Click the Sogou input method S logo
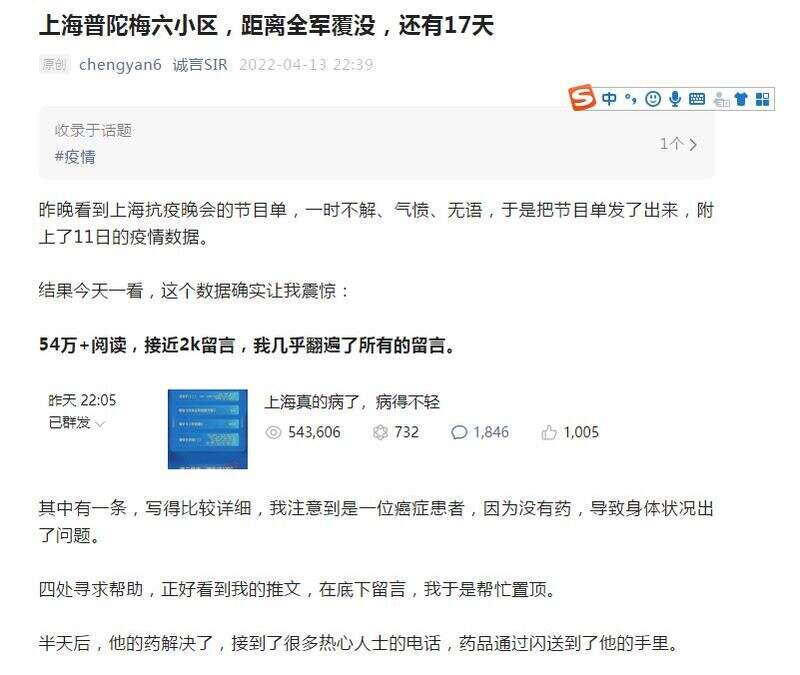This screenshot has height=675, width=800. [x=582, y=97]
